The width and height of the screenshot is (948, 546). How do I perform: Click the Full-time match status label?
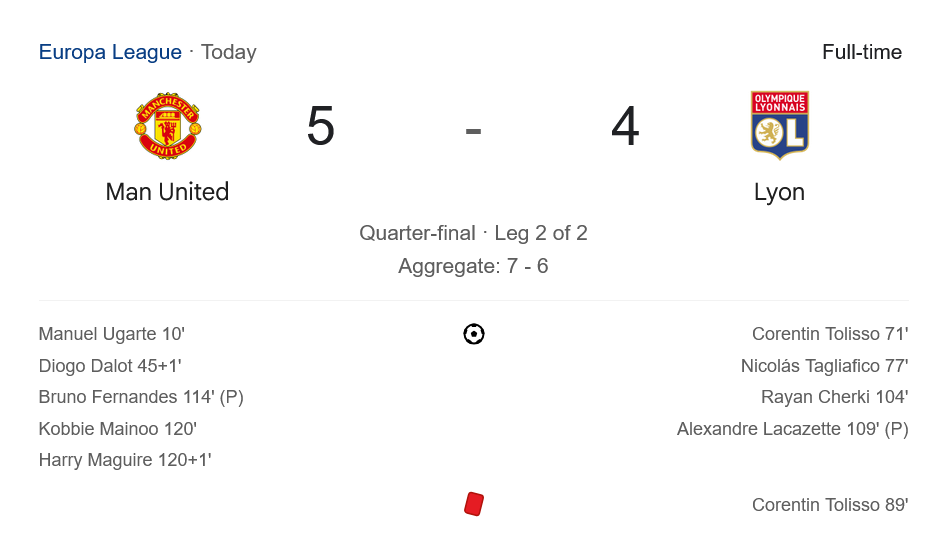[x=862, y=52]
